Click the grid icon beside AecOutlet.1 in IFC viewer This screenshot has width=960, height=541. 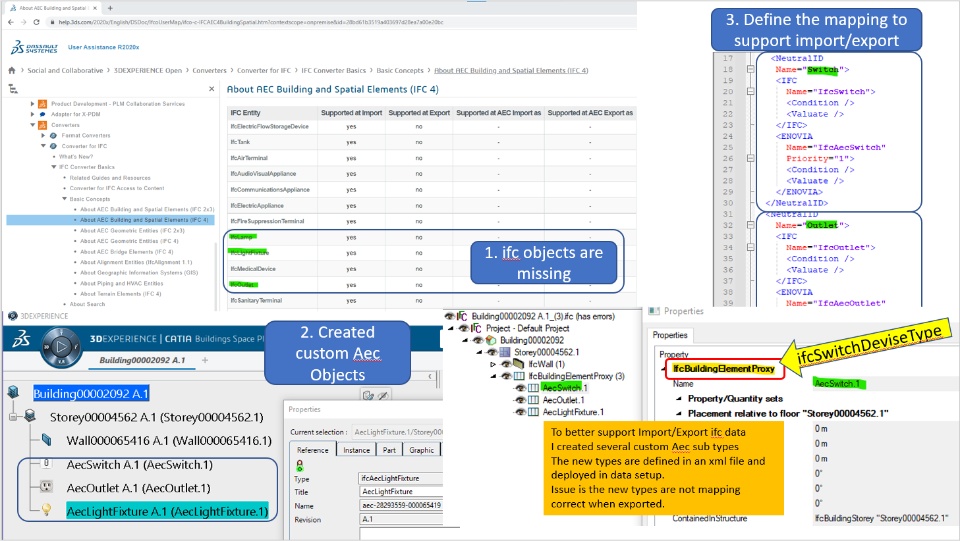point(533,400)
